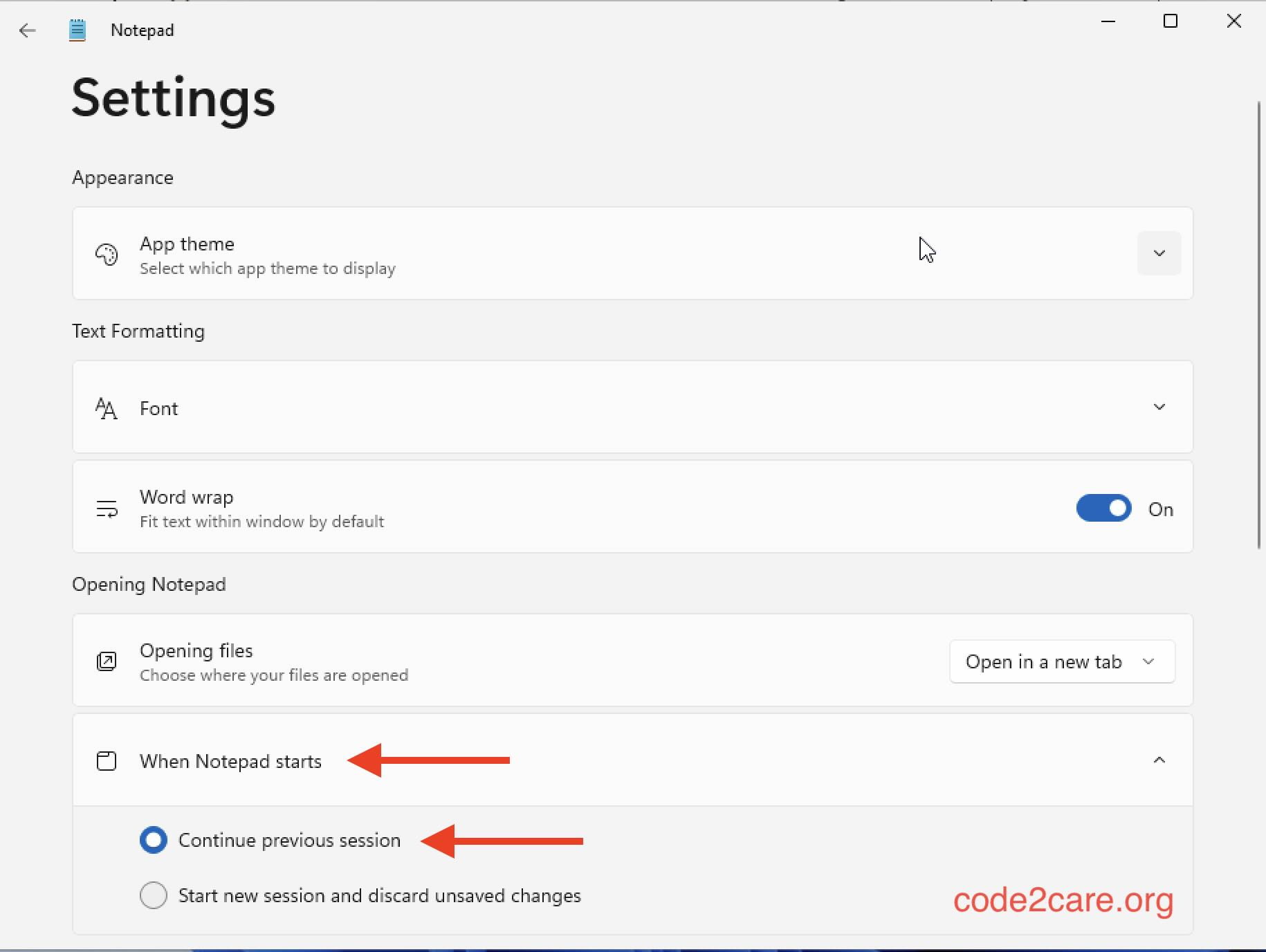The height and width of the screenshot is (952, 1266).
Task: Click the When Notepad starts window icon
Action: [105, 760]
